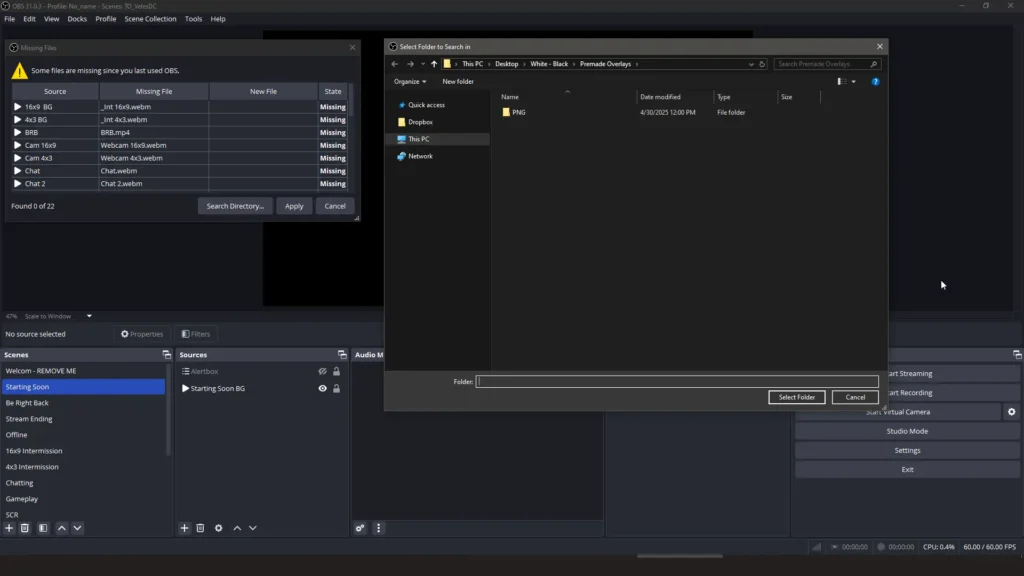Hide the Starting Soon BG source
The image size is (1024, 576).
321,388
